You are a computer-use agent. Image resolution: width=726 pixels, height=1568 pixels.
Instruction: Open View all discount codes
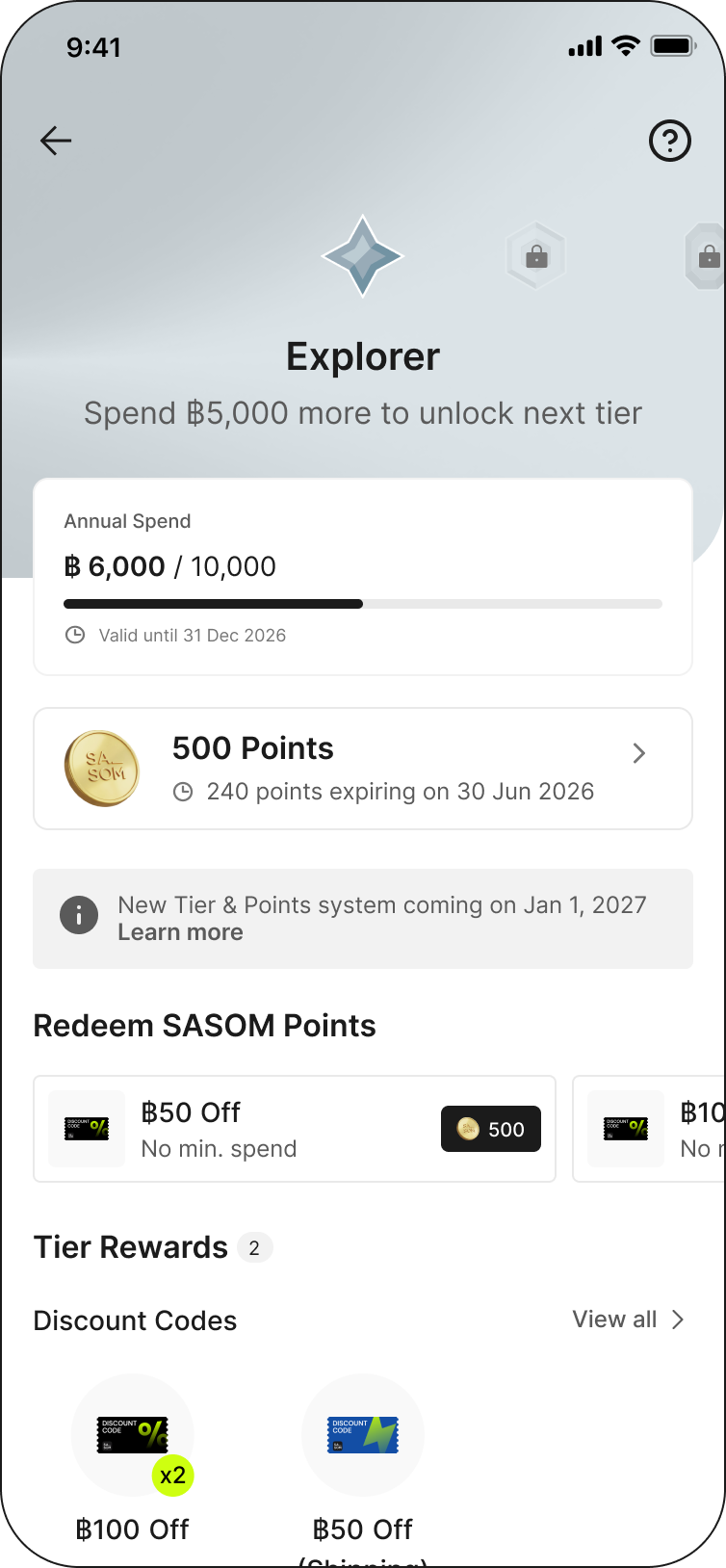614,1320
